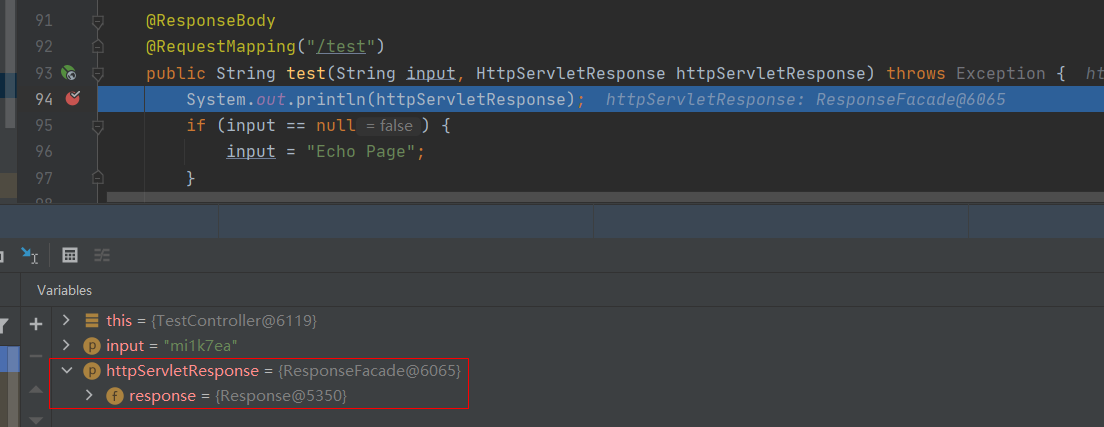Image resolution: width=1104 pixels, height=427 pixels.
Task: Add a new watch with plus icon
Action: 36,324
